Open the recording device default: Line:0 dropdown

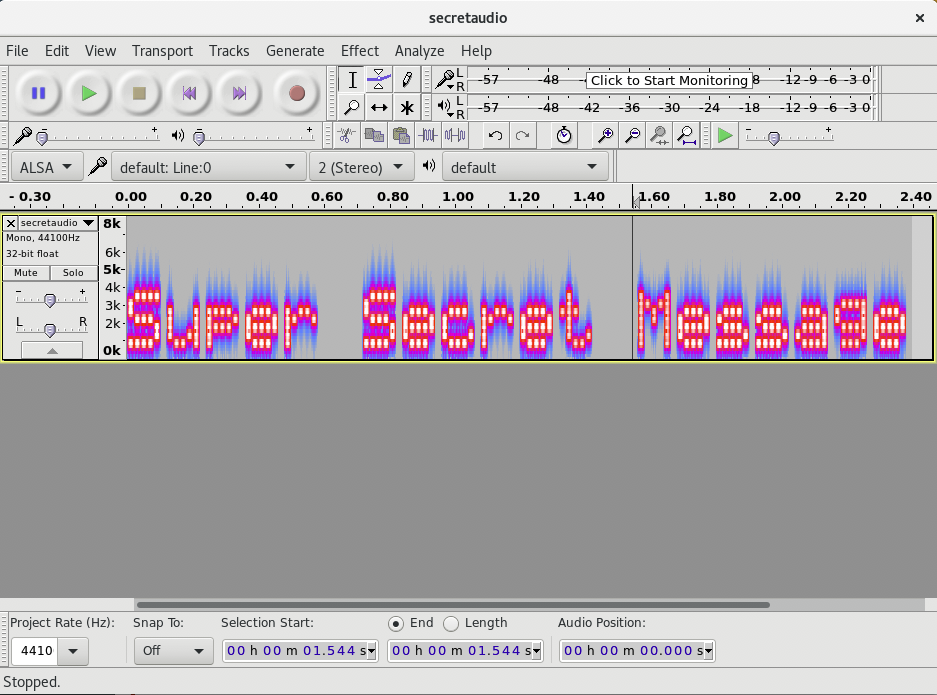[207, 167]
